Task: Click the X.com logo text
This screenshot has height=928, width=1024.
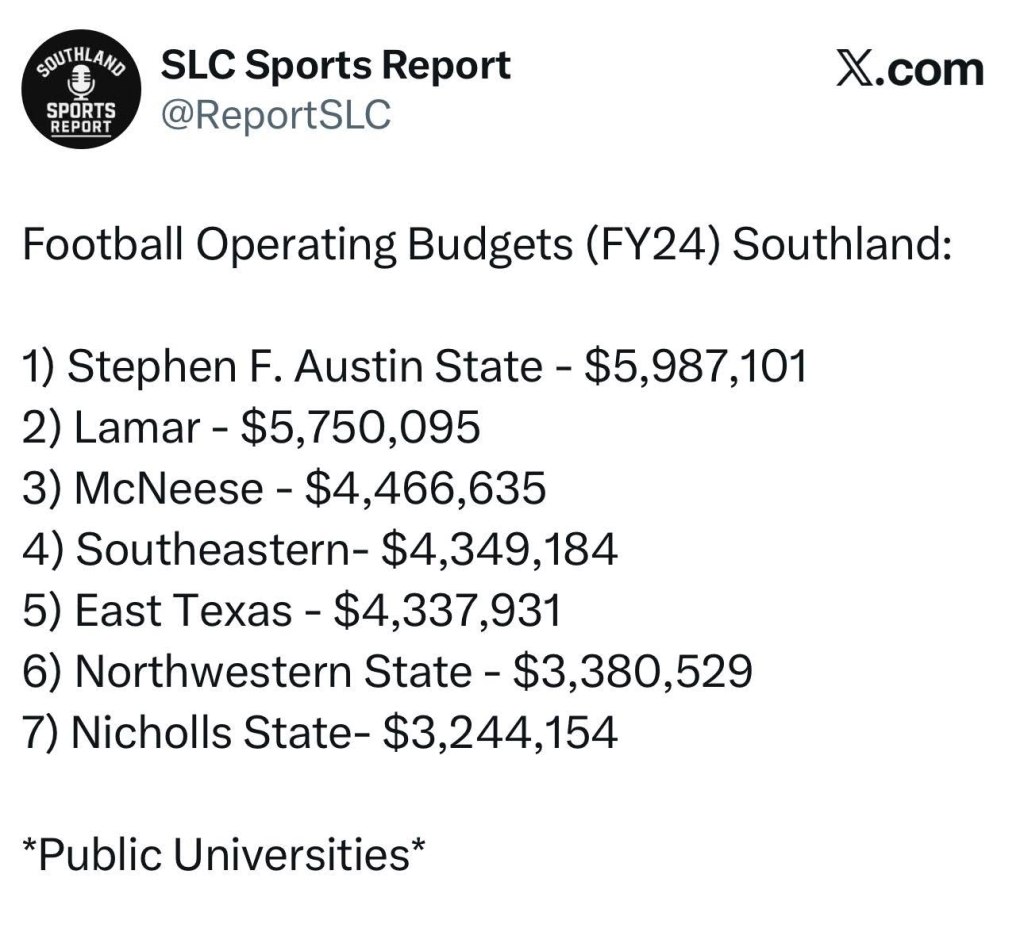Action: coord(910,69)
